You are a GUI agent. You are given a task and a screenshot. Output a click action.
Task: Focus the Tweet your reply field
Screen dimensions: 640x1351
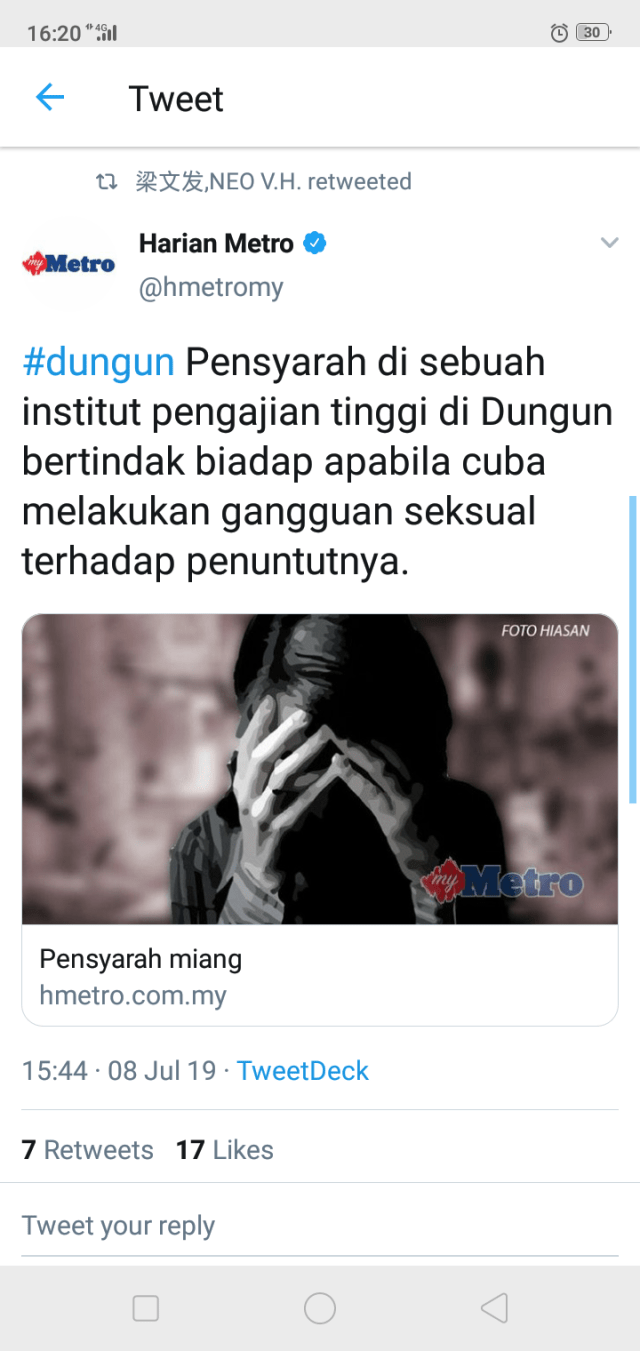point(320,1226)
